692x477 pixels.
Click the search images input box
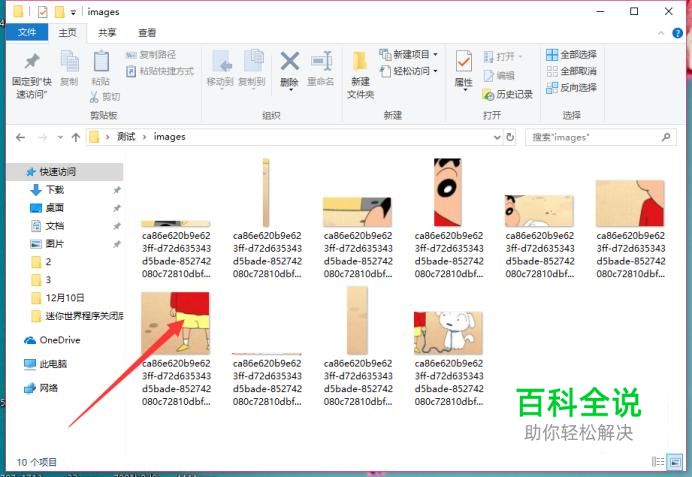tap(600, 137)
